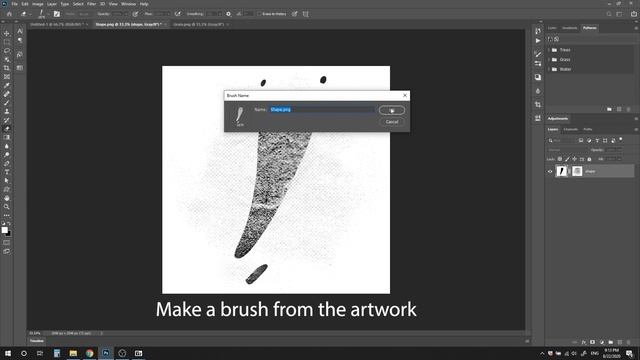Open File Explorer from the taskbar
Screen dimensions: 640x360
coord(73,353)
